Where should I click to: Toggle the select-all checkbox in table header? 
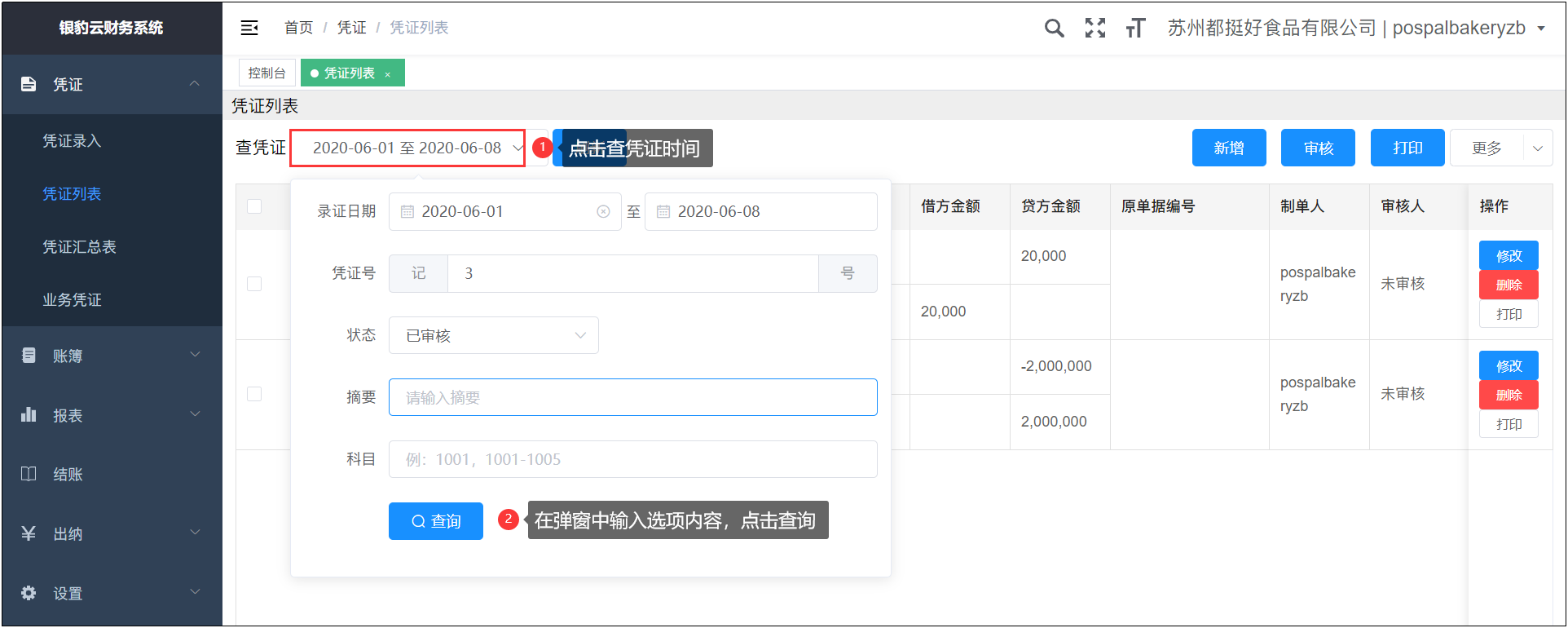(x=254, y=206)
